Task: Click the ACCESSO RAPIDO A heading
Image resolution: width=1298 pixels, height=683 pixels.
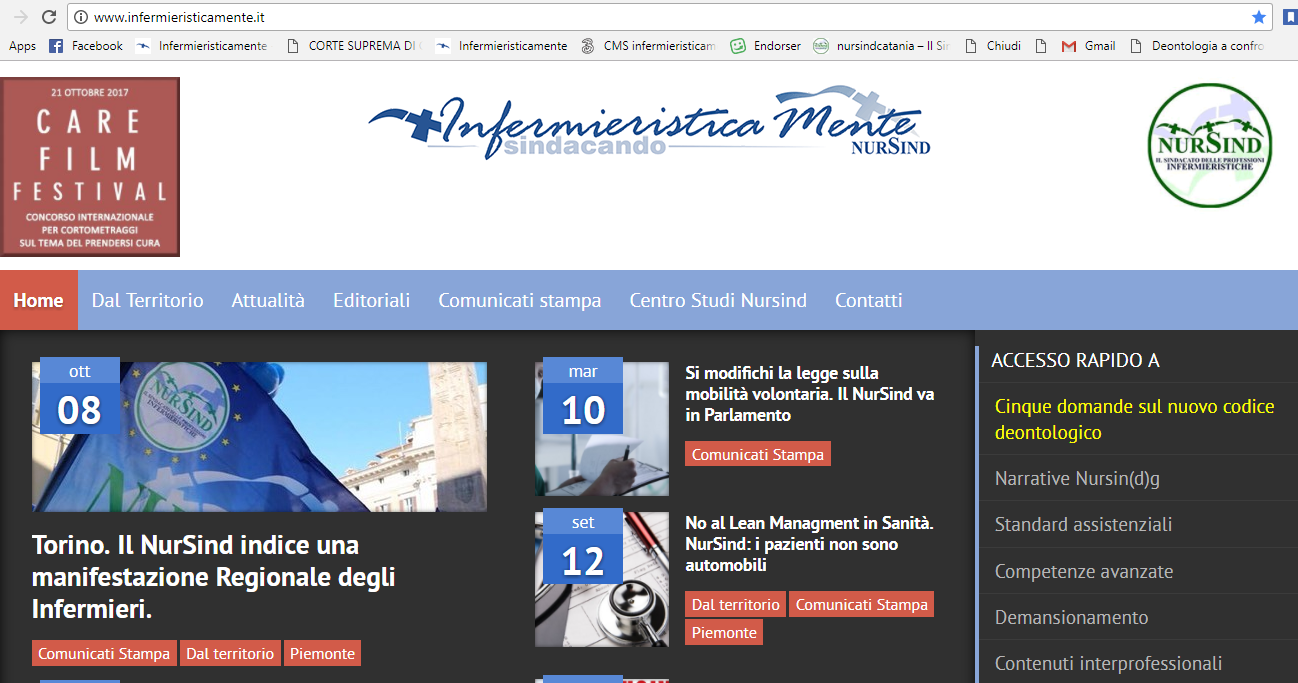Action: click(x=1075, y=360)
